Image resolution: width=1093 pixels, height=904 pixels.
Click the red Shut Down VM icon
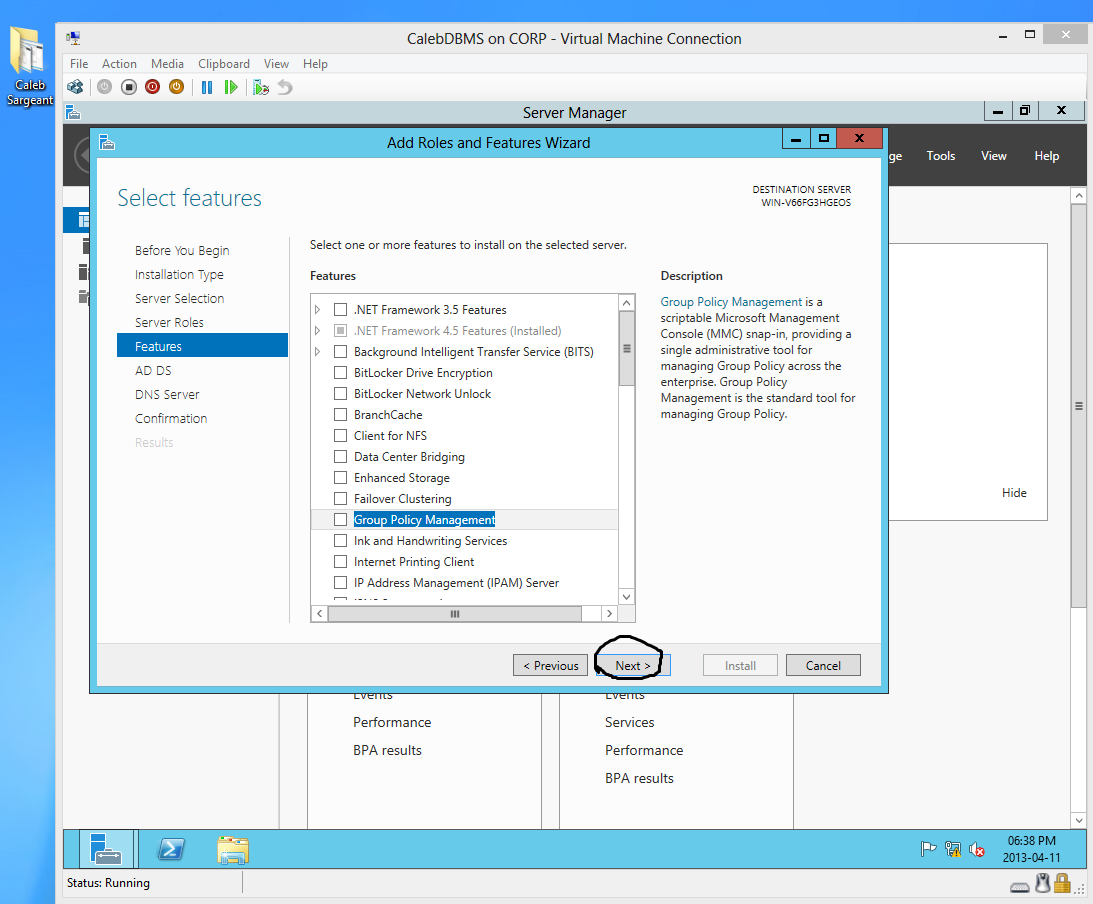(x=152, y=87)
